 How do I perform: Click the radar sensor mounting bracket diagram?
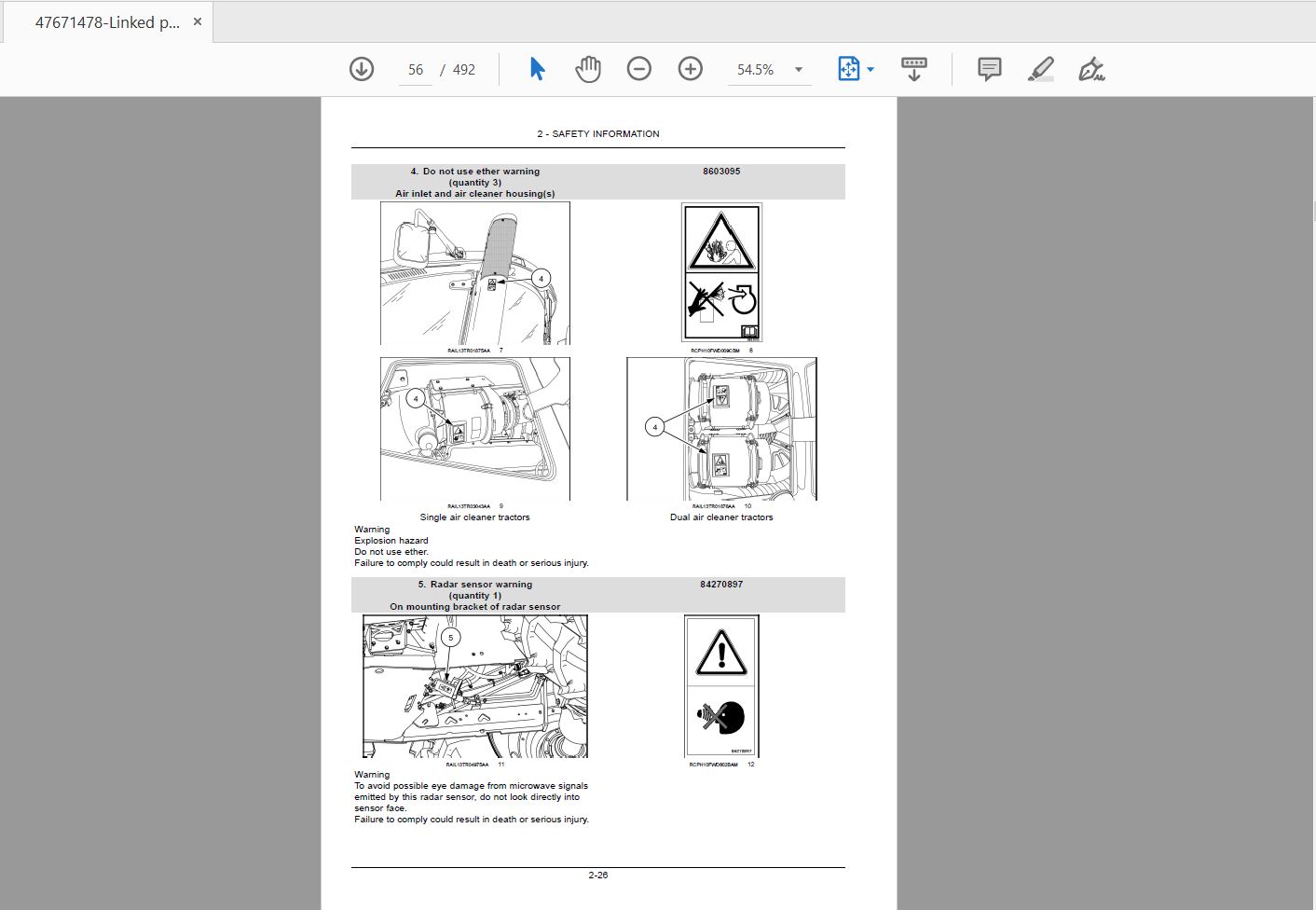pos(475,686)
